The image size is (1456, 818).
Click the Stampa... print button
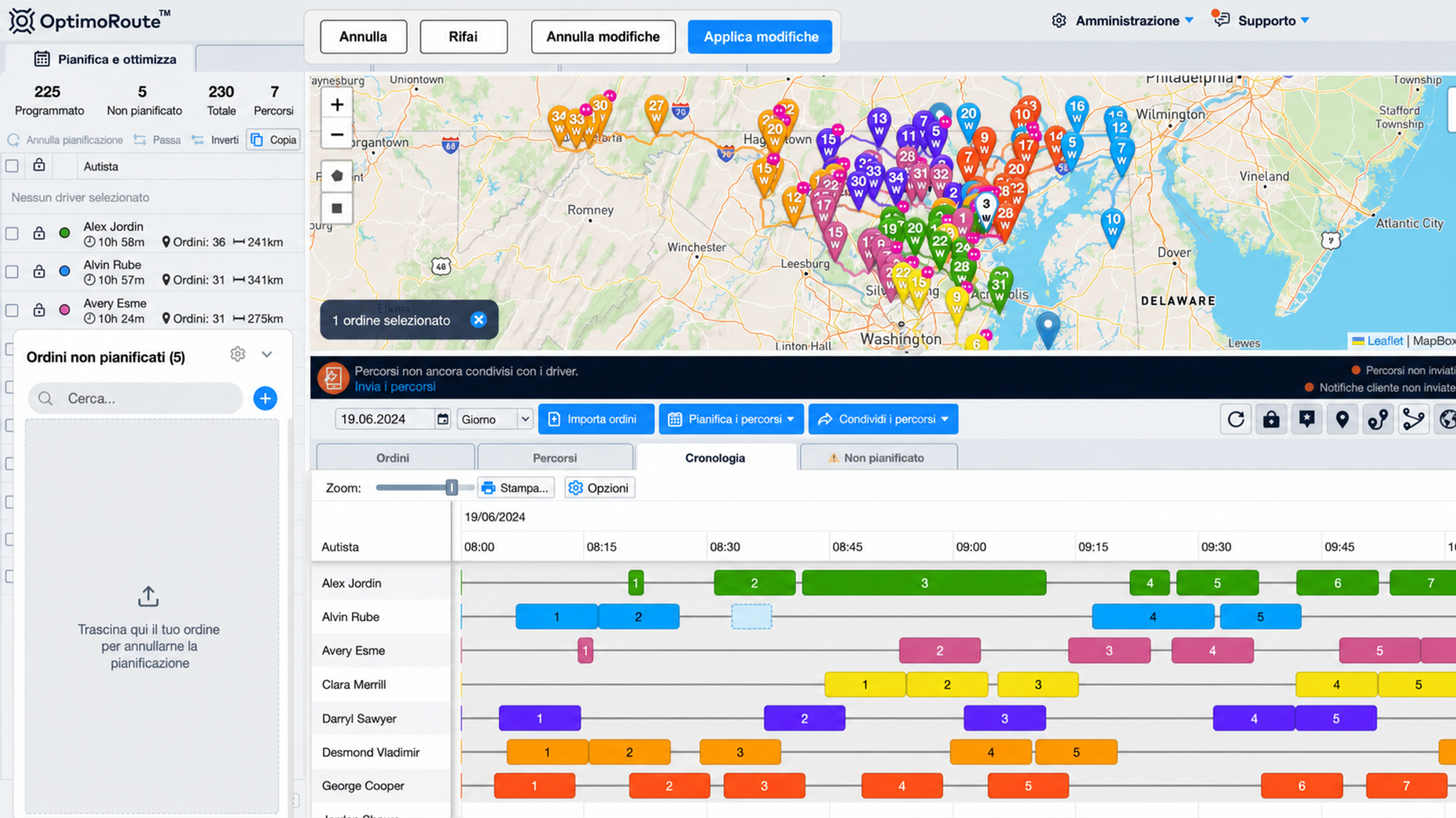click(516, 488)
